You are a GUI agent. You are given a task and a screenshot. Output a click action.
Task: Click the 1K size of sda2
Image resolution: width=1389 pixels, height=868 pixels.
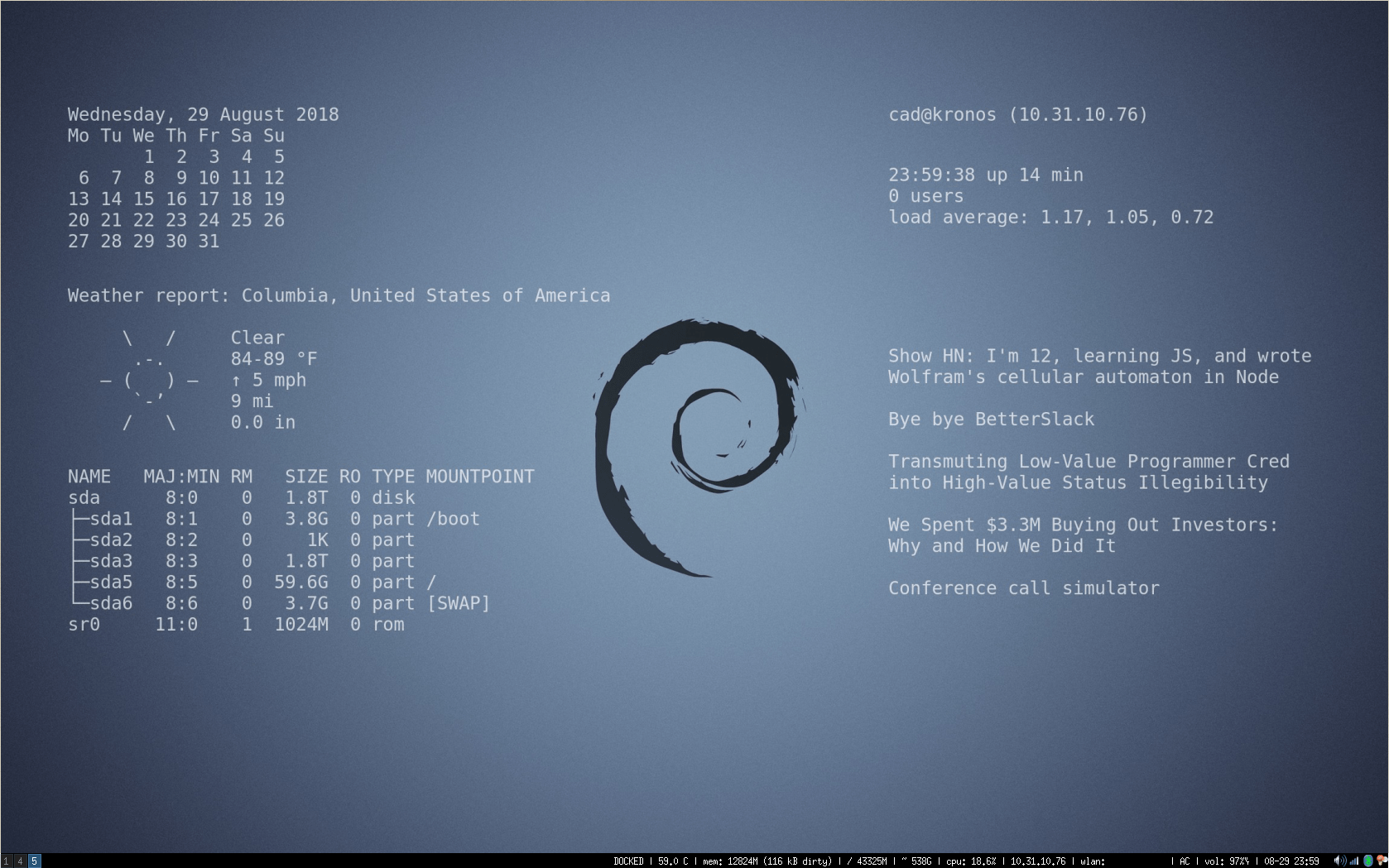coord(317,540)
